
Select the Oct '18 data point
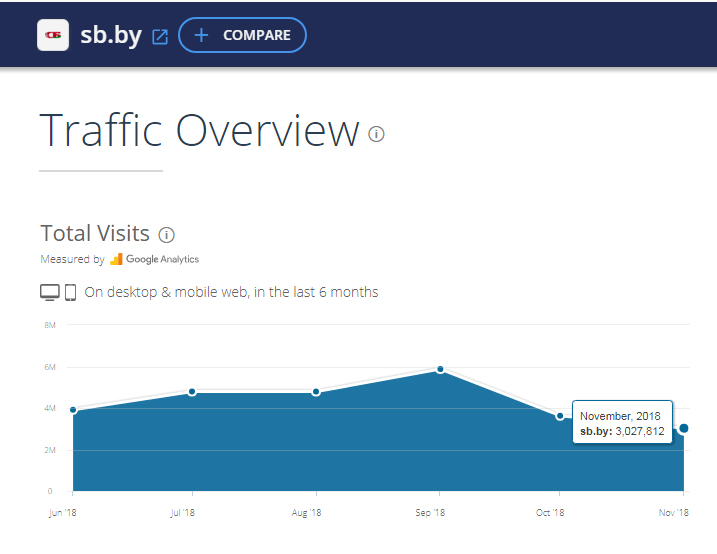tap(560, 416)
